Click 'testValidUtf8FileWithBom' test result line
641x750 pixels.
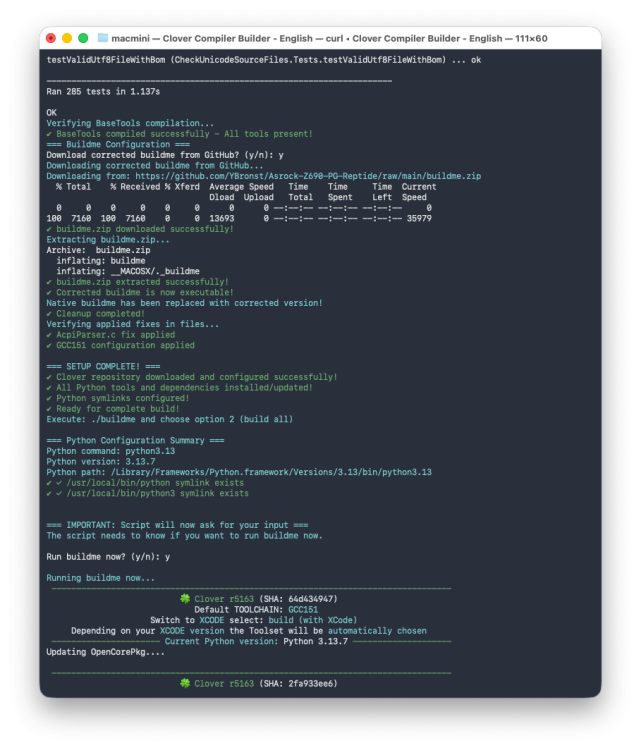(264, 60)
